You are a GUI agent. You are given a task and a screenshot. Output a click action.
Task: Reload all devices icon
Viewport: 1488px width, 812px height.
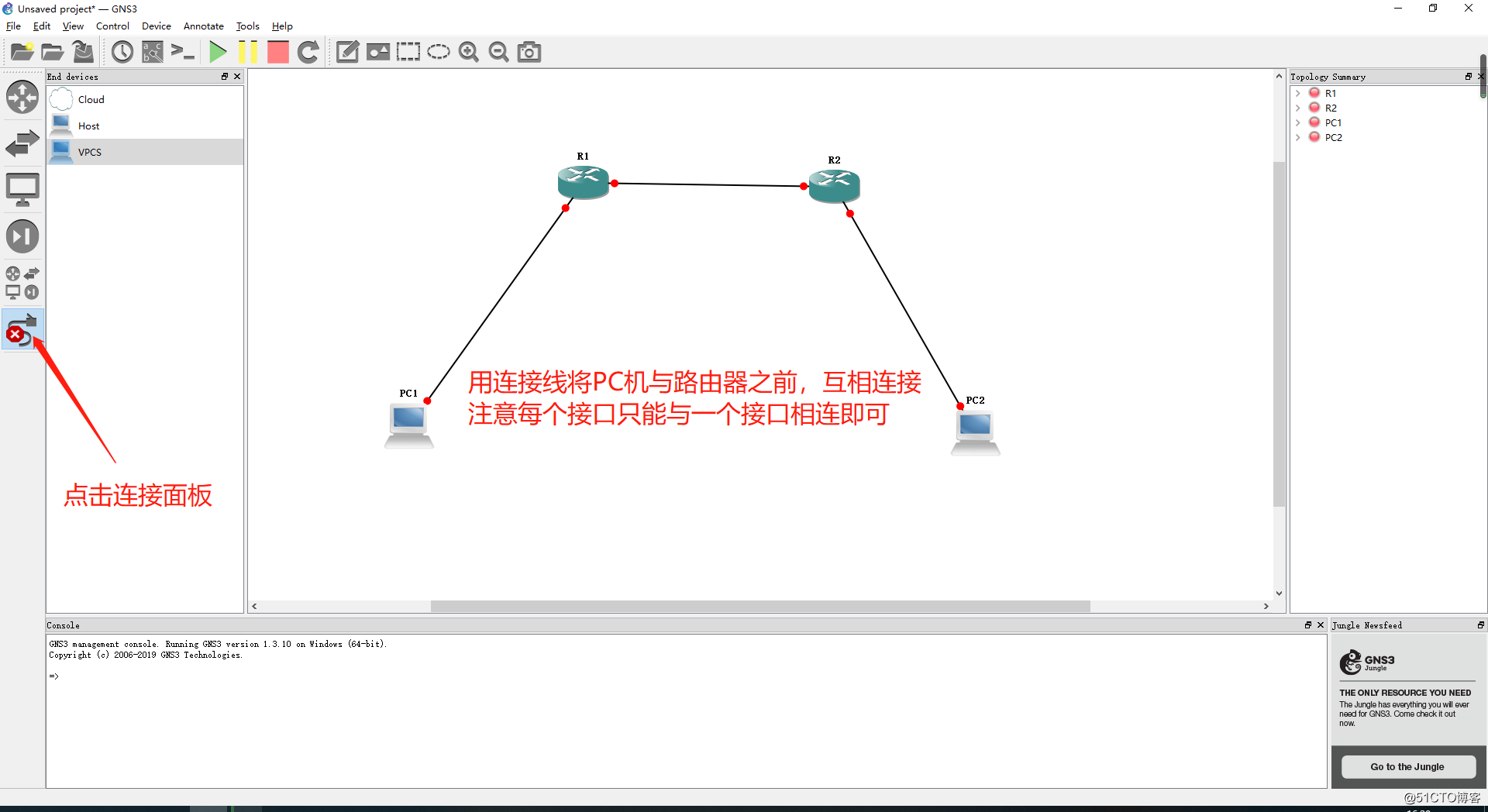coord(308,52)
